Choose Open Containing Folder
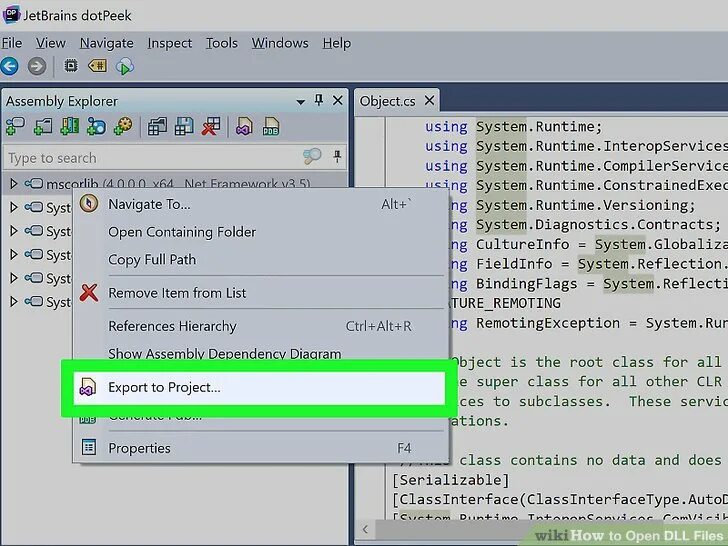The height and width of the screenshot is (546, 728). tap(261, 232)
